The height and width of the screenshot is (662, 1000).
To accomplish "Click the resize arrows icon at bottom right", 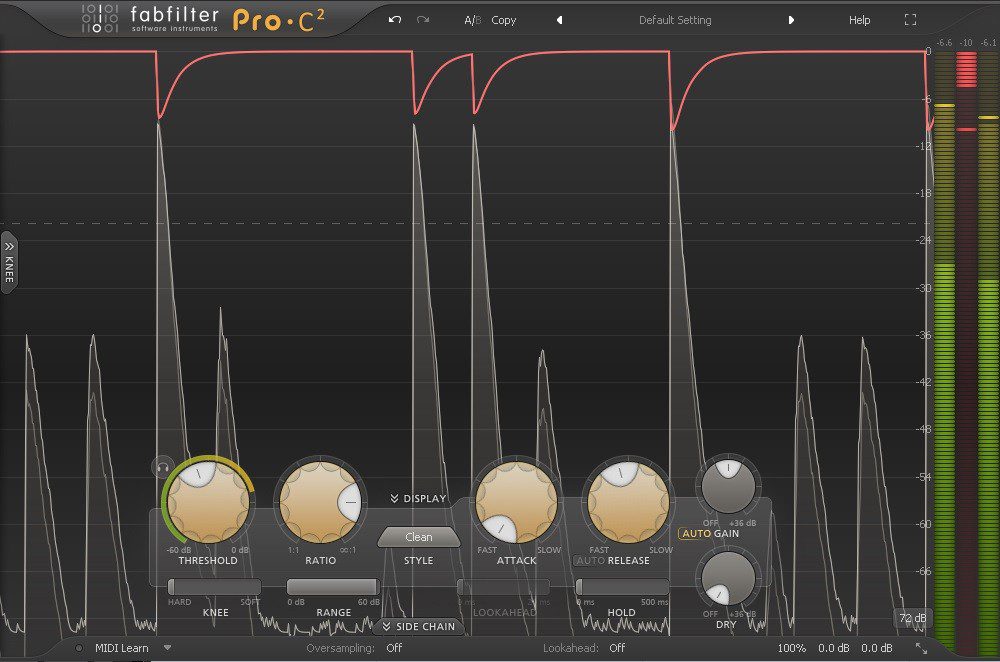I will [922, 648].
